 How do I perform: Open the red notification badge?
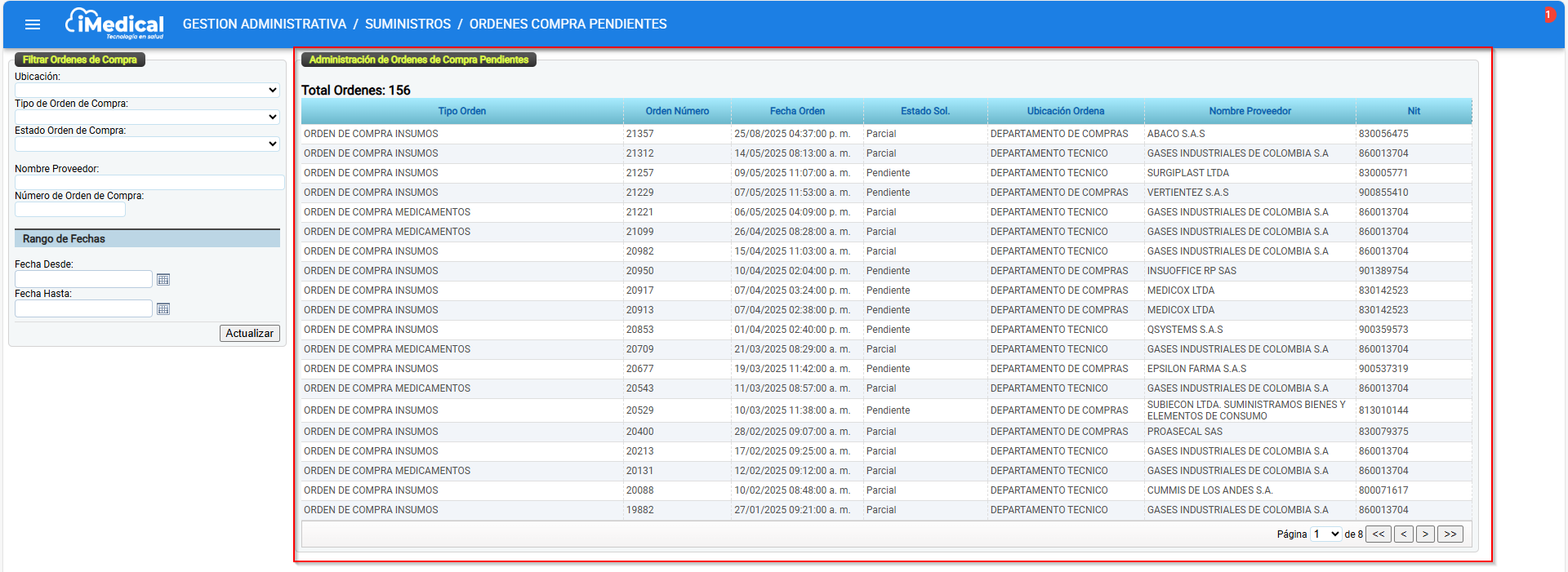click(1548, 15)
